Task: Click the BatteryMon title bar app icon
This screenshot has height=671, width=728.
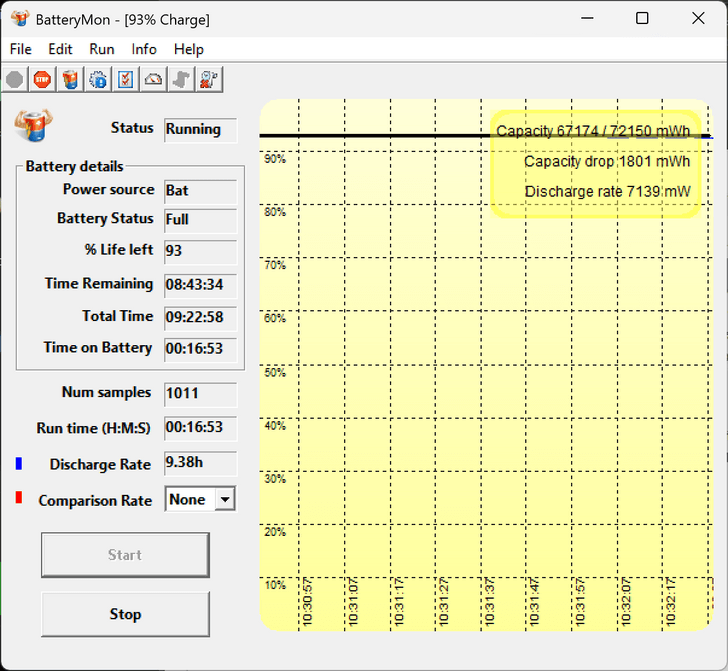Action: [20, 19]
